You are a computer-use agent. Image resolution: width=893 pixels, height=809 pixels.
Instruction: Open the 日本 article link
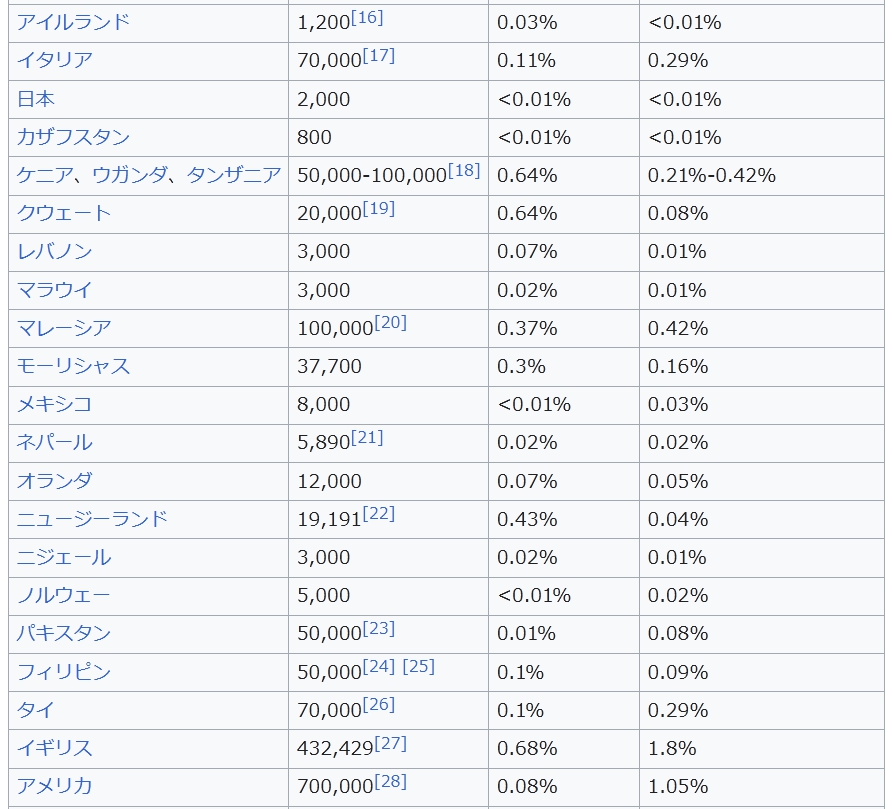coord(36,99)
